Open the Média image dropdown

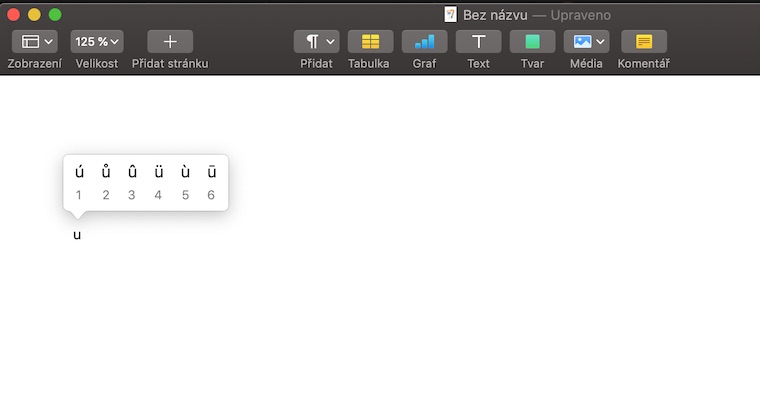(x=586, y=42)
